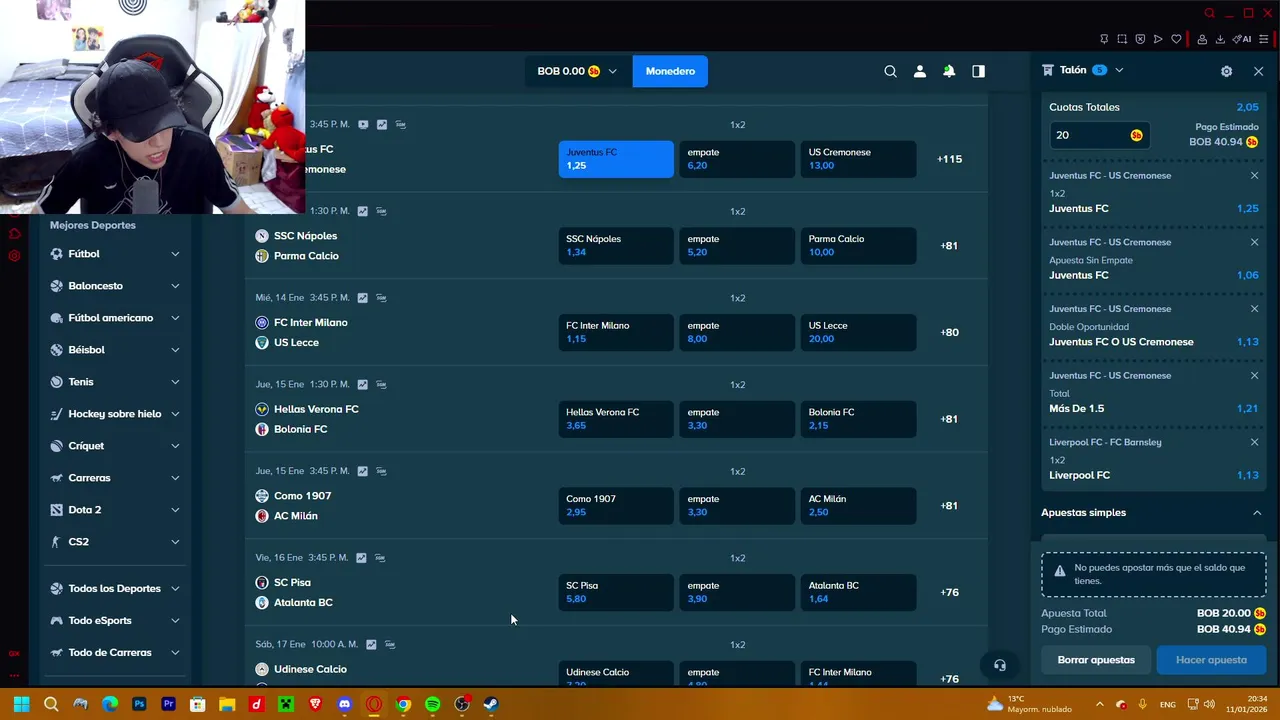This screenshot has height=720, width=1280.
Task: Open Photoshop from the taskbar
Action: [x=139, y=704]
